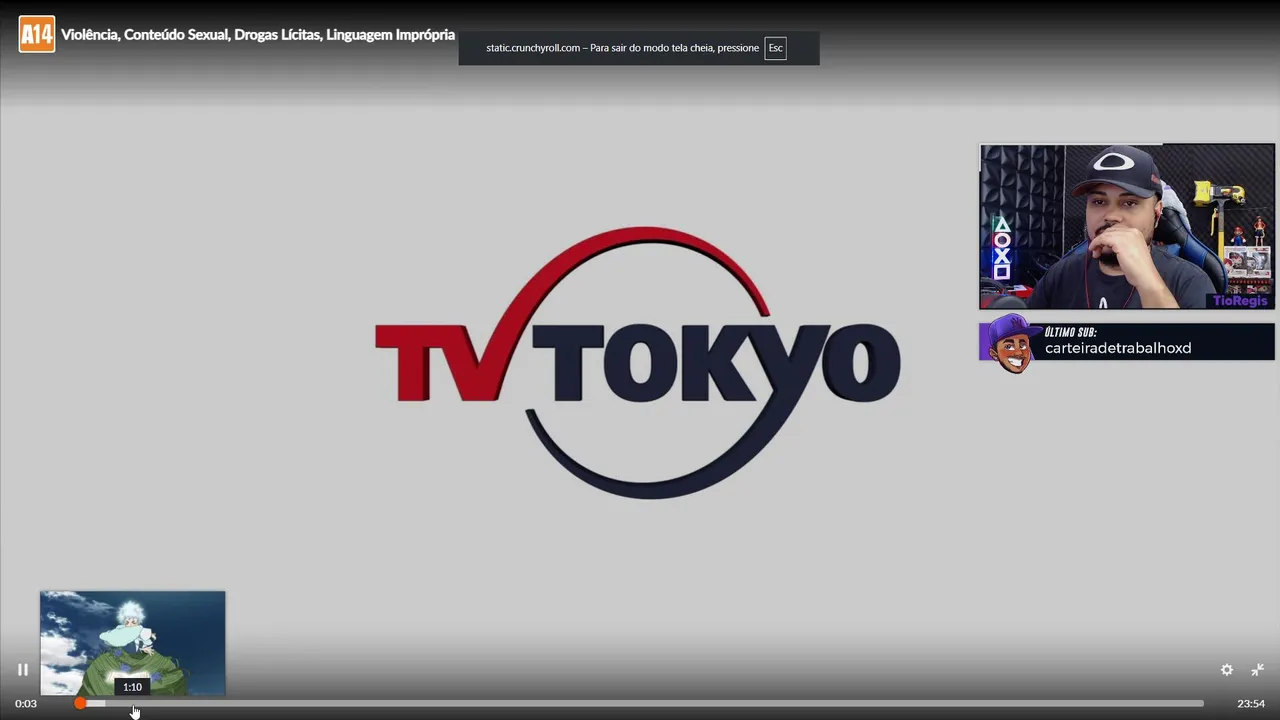Screen dimensions: 1280x720
Task: Exit fullscreen with the collapse arrows icon
Action: point(1258,670)
